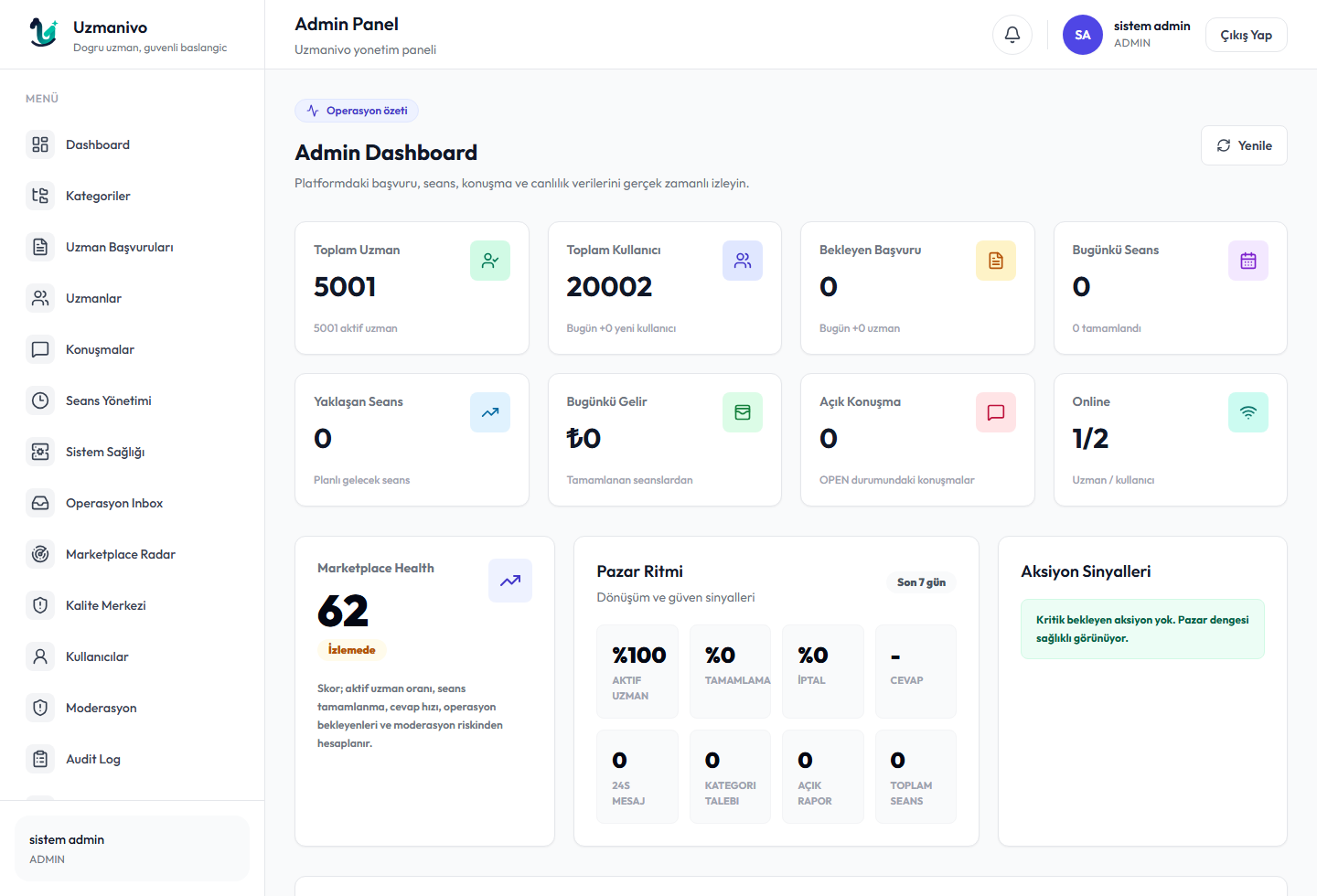Viewport: 1317px width, 896px height.
Task: Click the Uzmanivo logo icon
Action: click(43, 33)
